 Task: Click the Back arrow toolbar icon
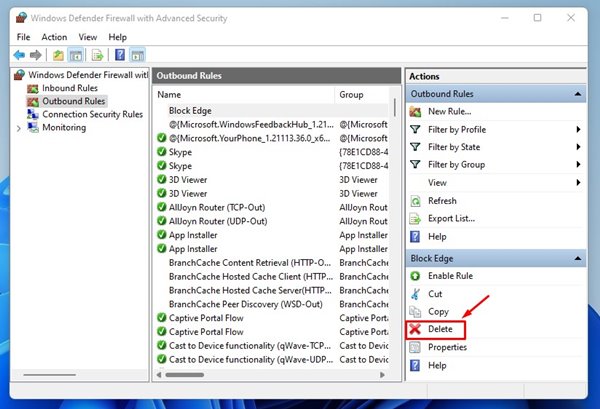pyautogui.click(x=19, y=55)
